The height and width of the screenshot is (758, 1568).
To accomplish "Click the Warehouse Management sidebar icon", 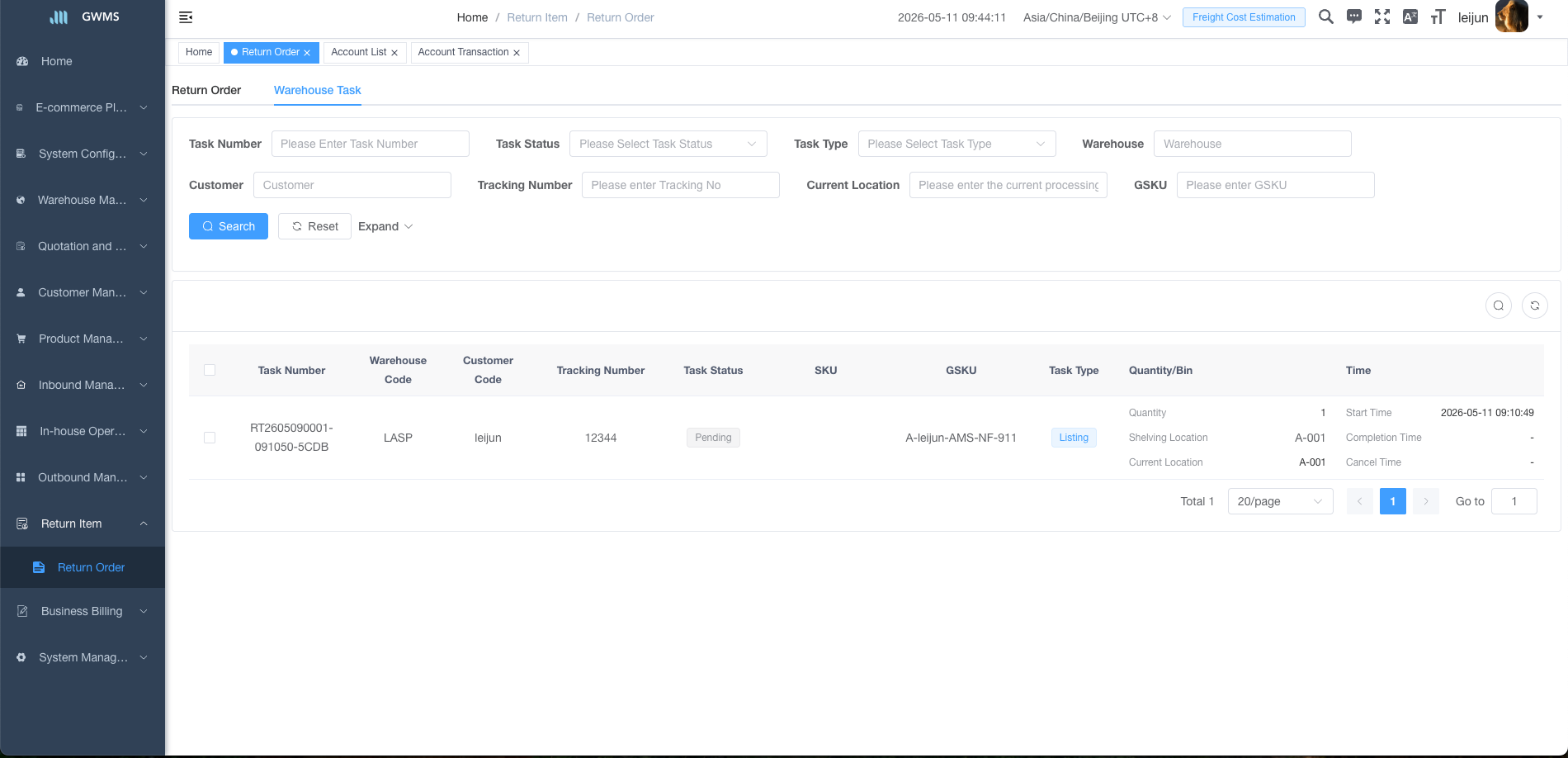I will point(21,200).
